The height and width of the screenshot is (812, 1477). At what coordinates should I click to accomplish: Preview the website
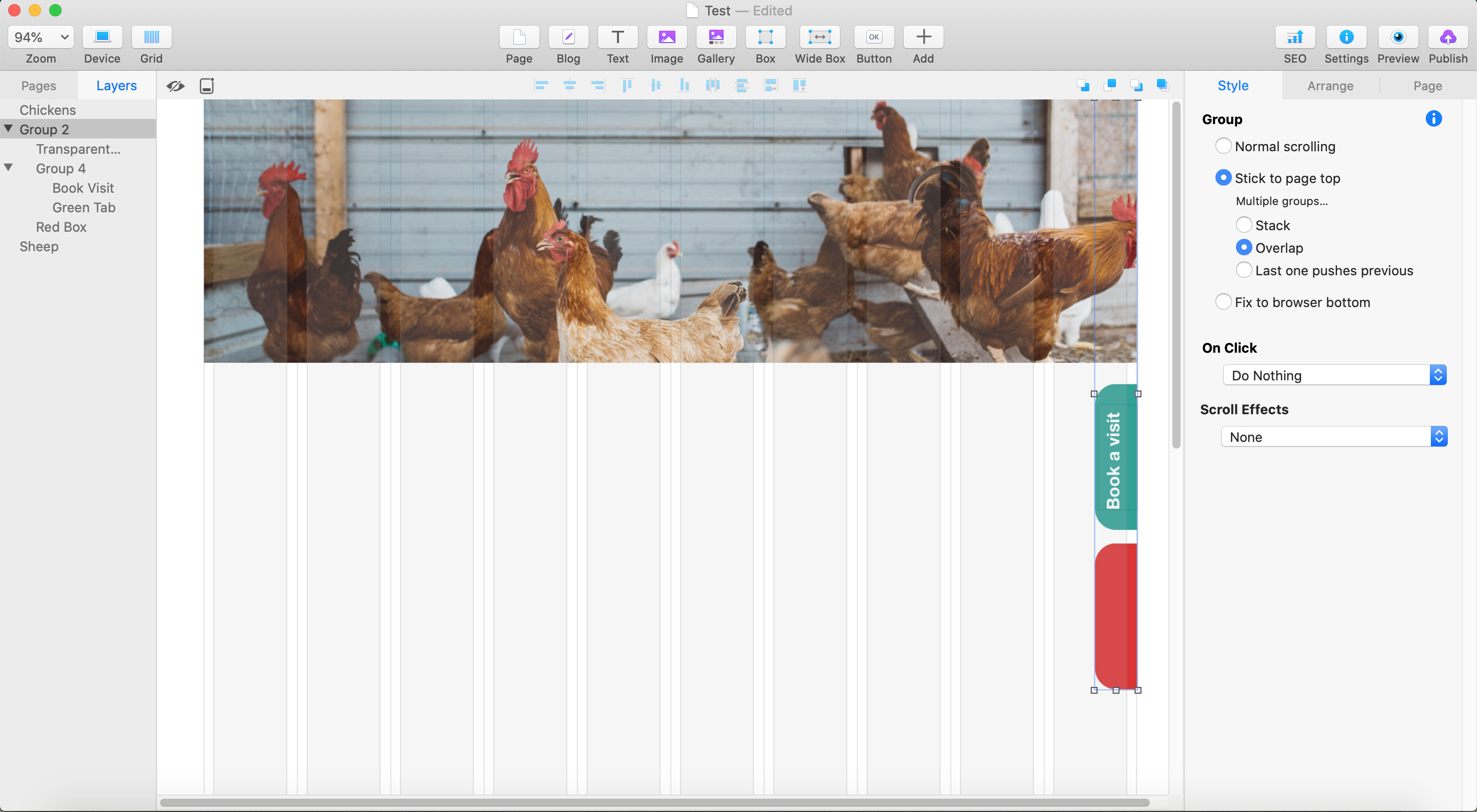pyautogui.click(x=1398, y=37)
